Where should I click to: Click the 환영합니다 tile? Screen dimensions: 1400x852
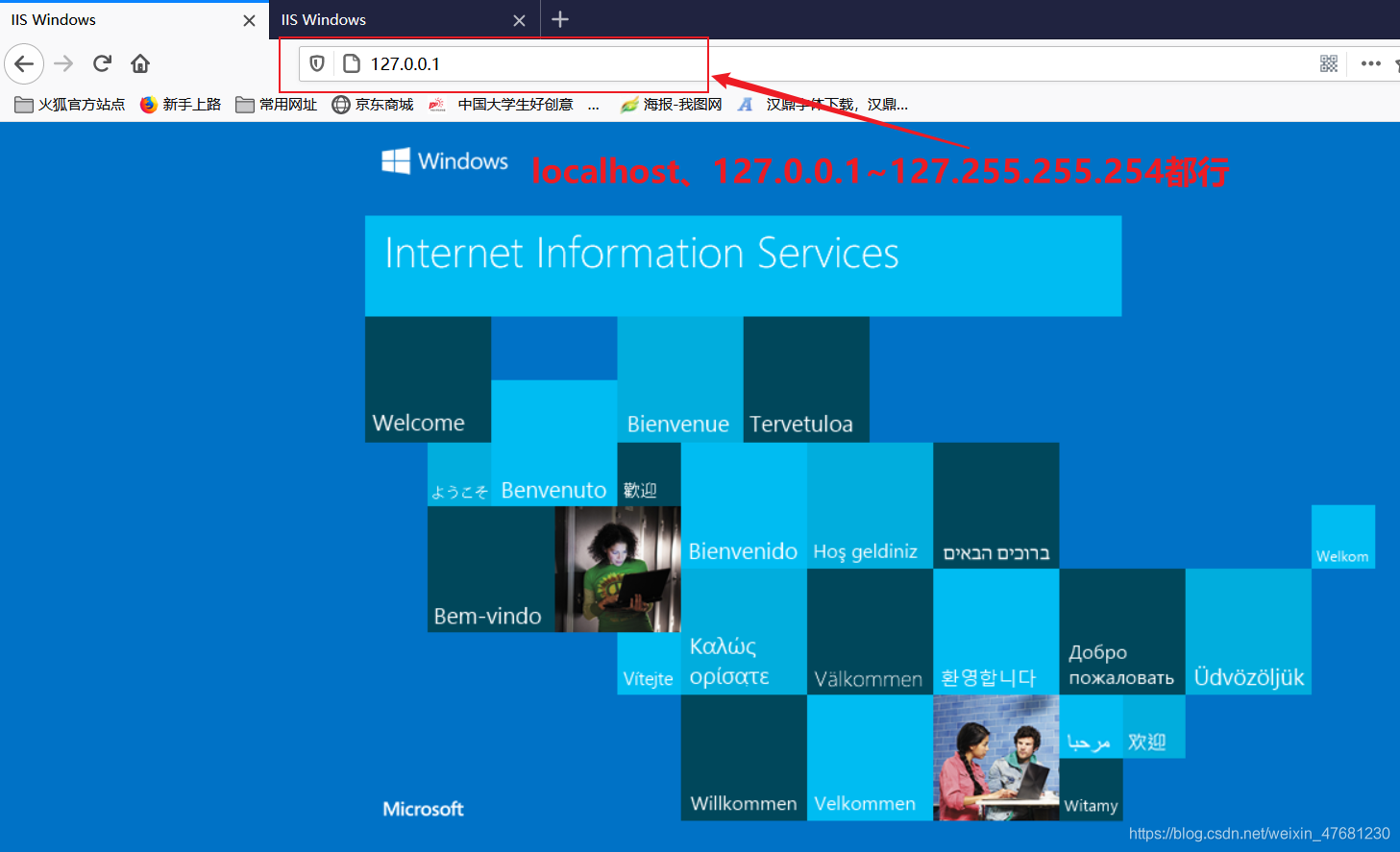click(x=995, y=631)
